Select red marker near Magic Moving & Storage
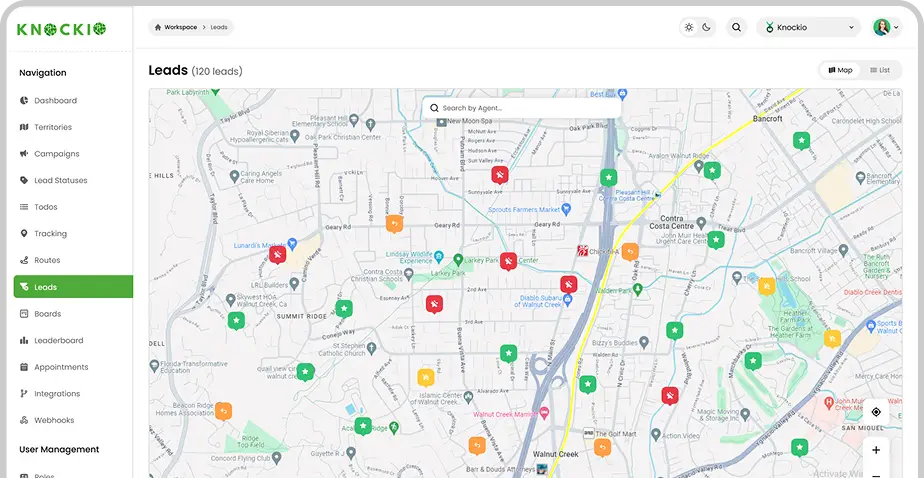The height and width of the screenshot is (478, 924). [x=670, y=395]
